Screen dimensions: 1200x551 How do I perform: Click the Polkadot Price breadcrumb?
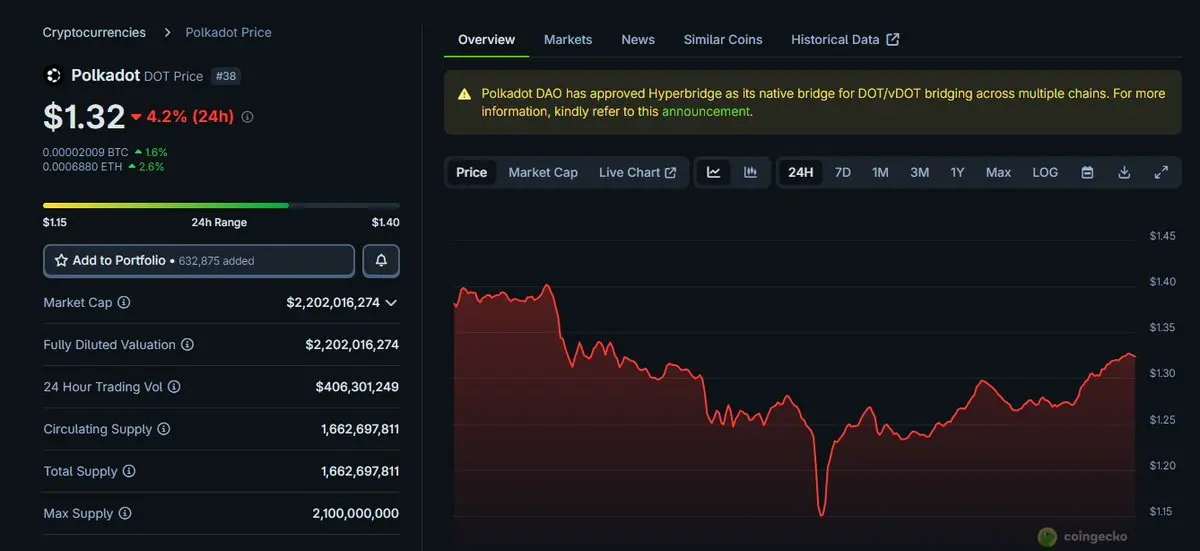229,32
